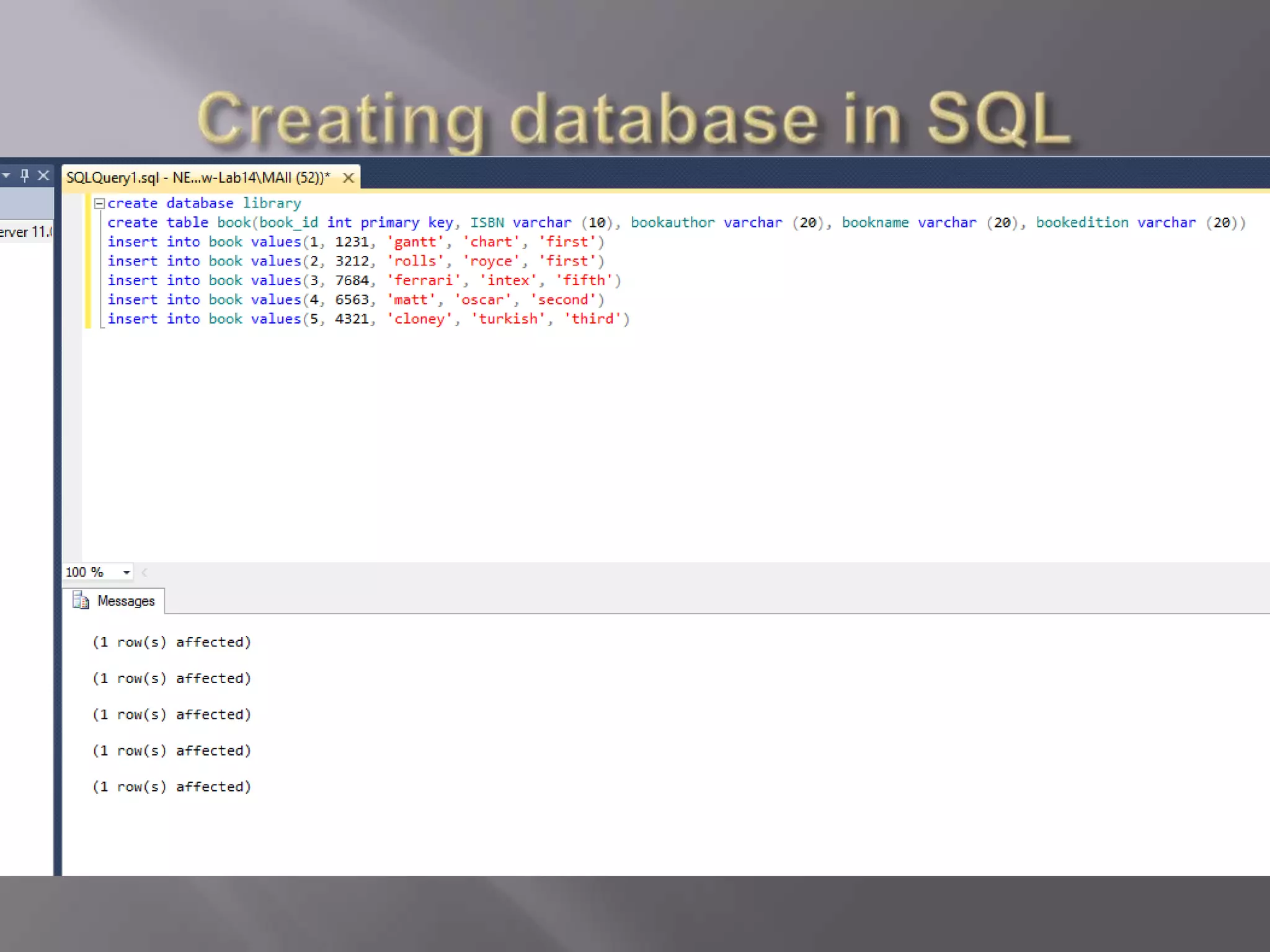This screenshot has height=952, width=1270.
Task: Close the SQLQuery1.sql query tab
Action: pos(349,178)
